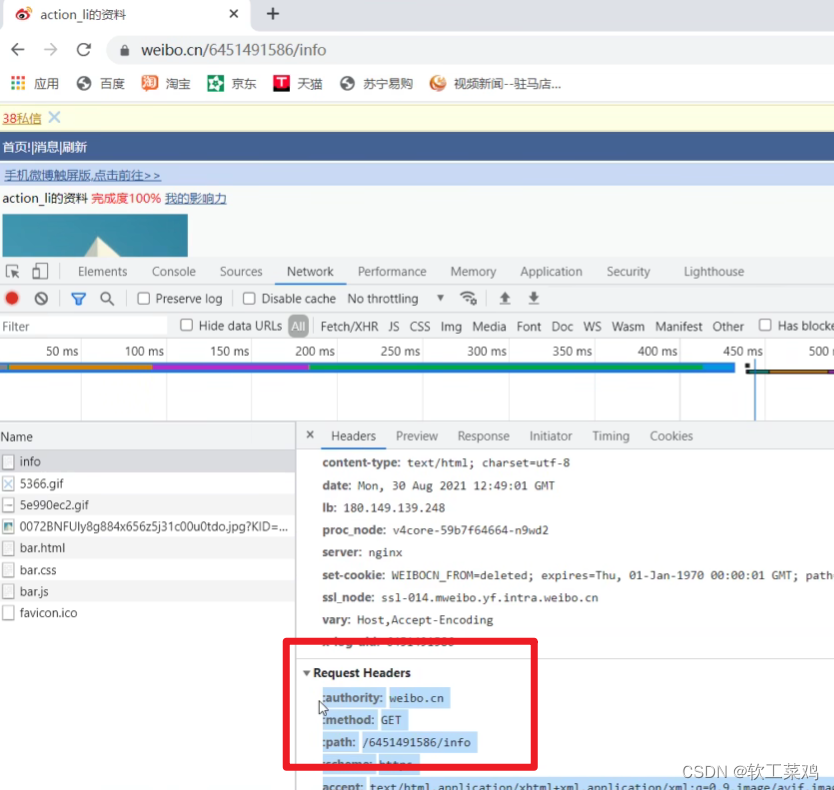This screenshot has width=834, height=790.
Task: Switch to the Elements tab
Action: [102, 271]
